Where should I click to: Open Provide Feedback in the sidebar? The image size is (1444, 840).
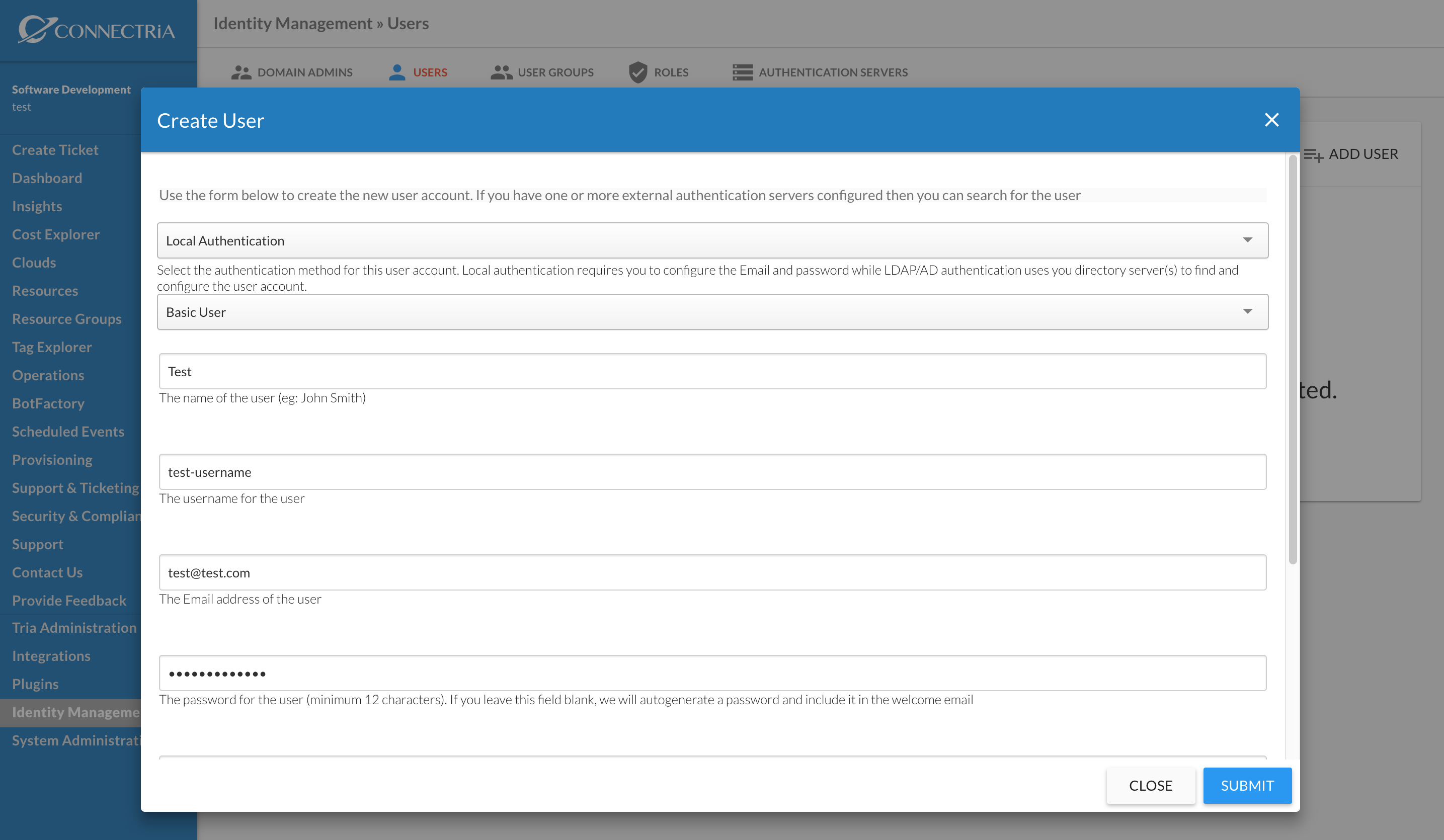pyautogui.click(x=69, y=600)
